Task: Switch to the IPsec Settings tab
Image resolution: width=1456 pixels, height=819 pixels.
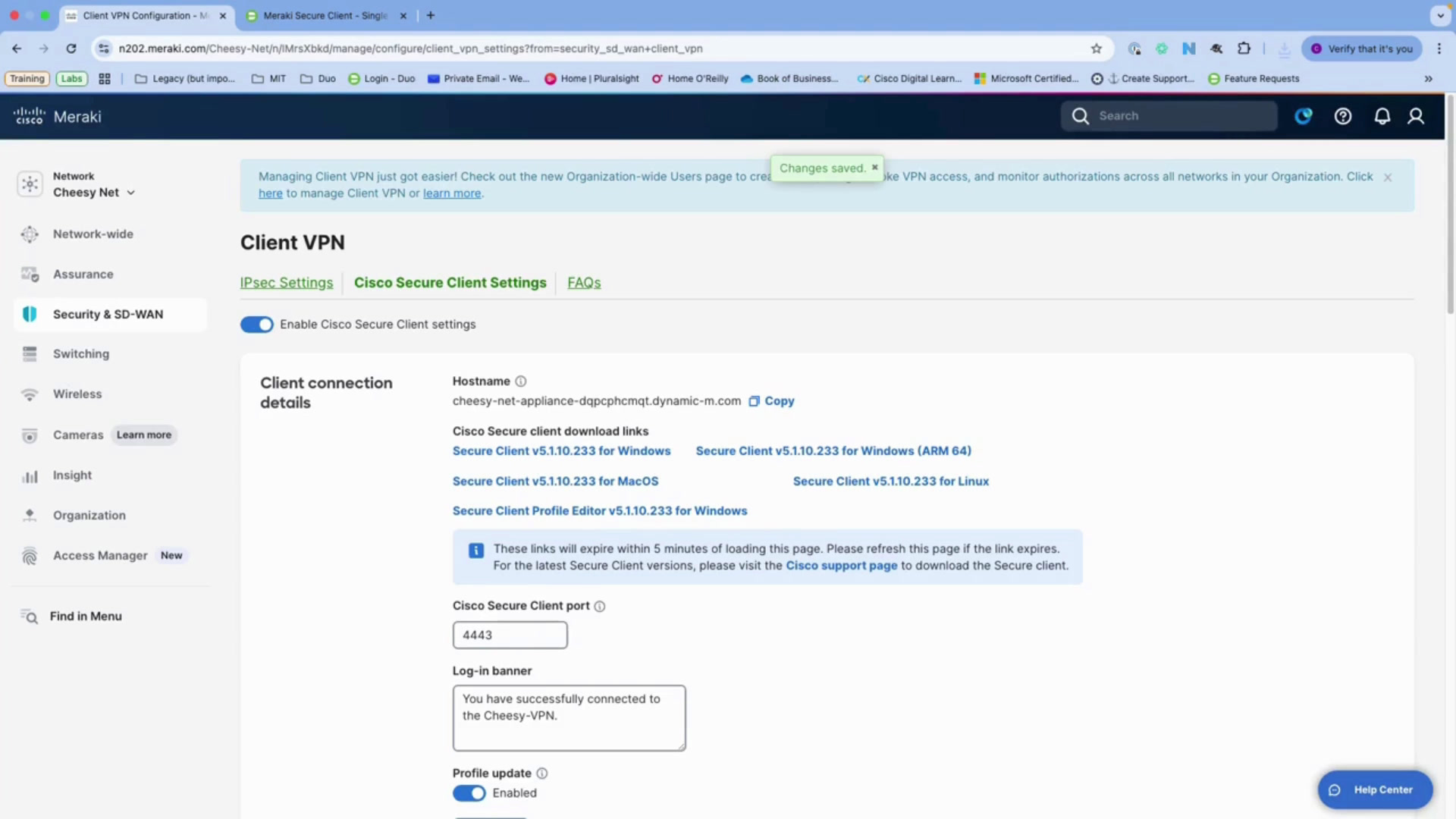Action: (287, 283)
